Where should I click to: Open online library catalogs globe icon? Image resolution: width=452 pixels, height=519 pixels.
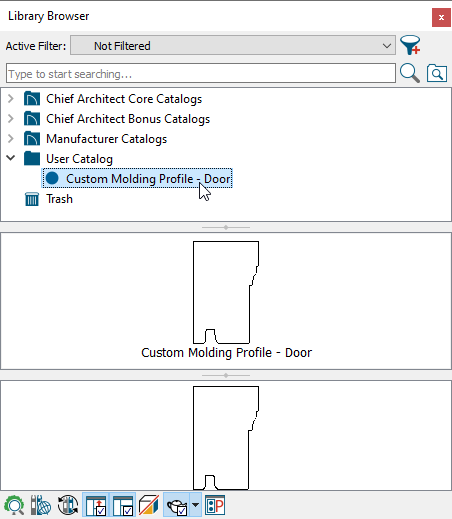coord(41,505)
